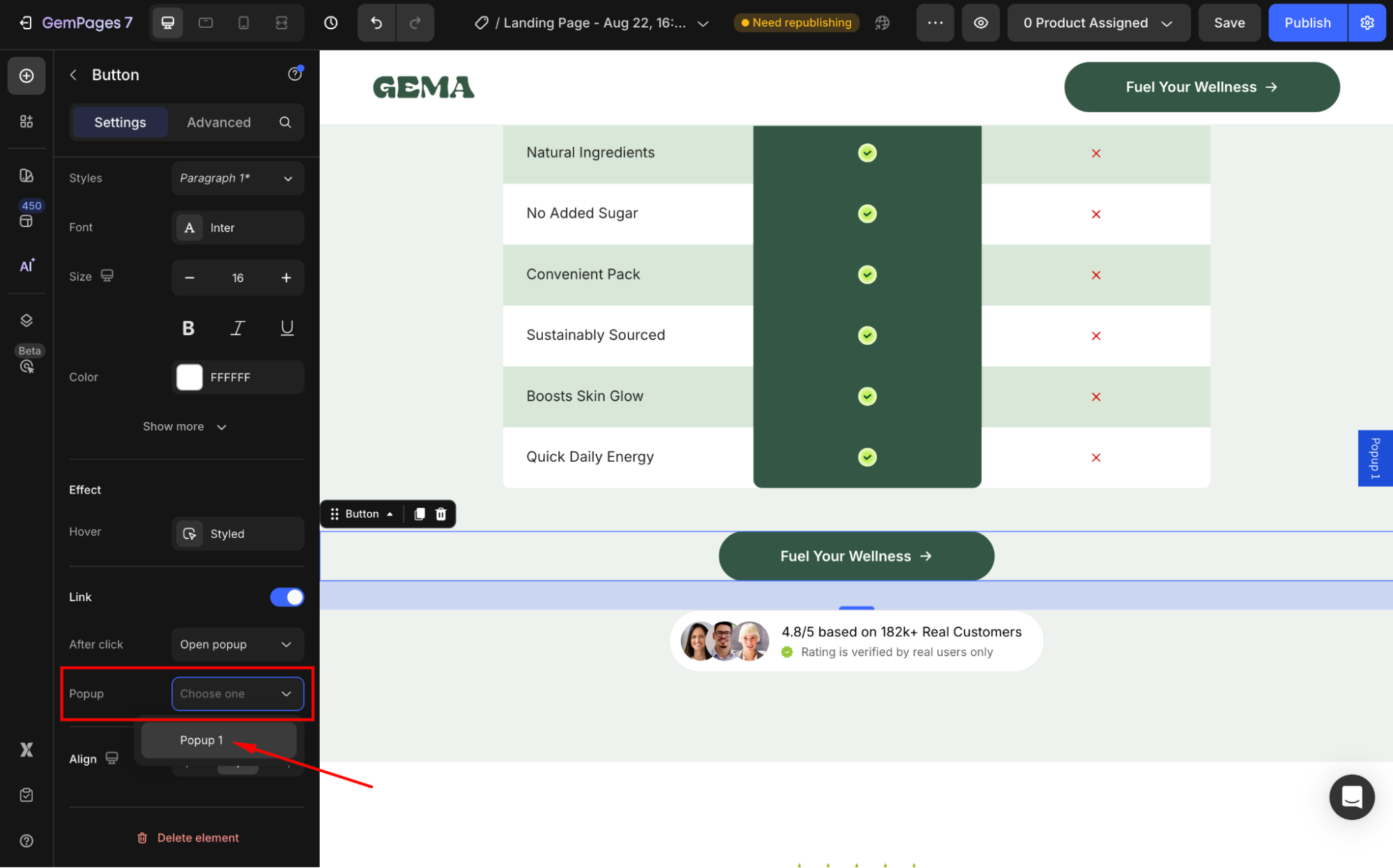Click the Italic formatting icon
1393x868 pixels.
click(238, 328)
